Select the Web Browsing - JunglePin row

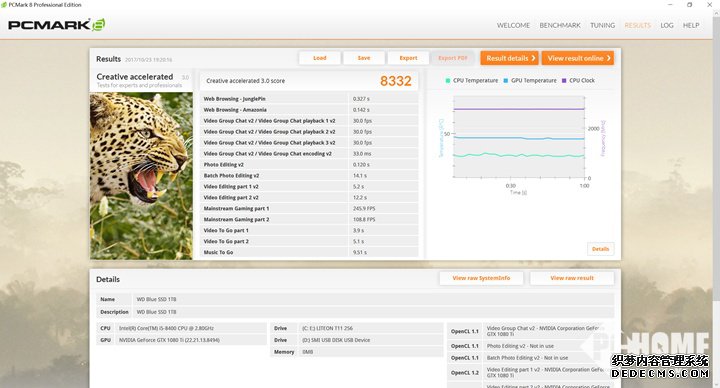pos(309,99)
